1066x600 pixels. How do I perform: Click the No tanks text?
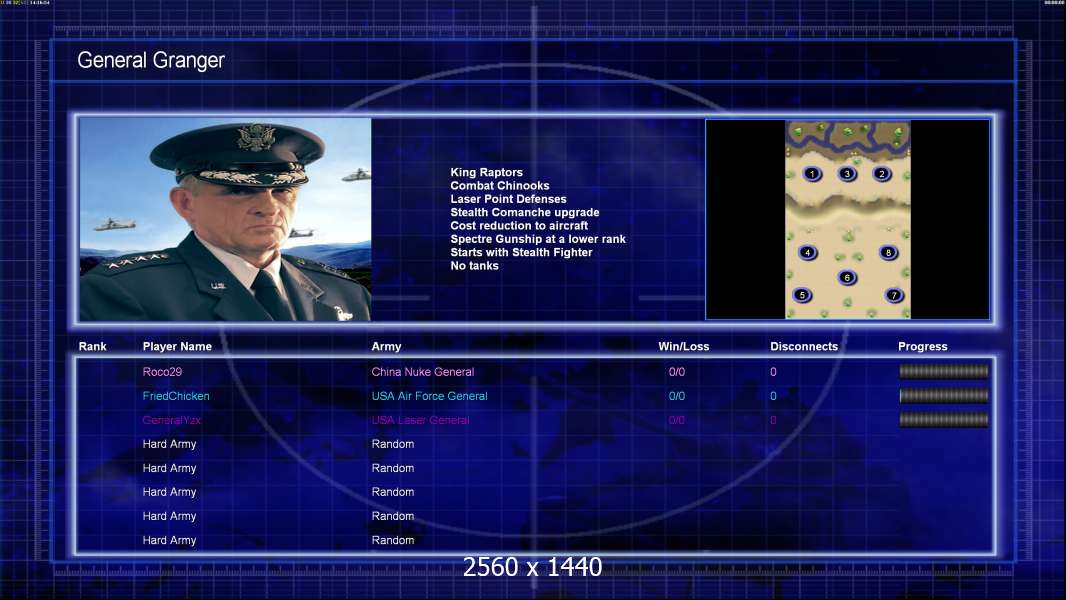[474, 266]
